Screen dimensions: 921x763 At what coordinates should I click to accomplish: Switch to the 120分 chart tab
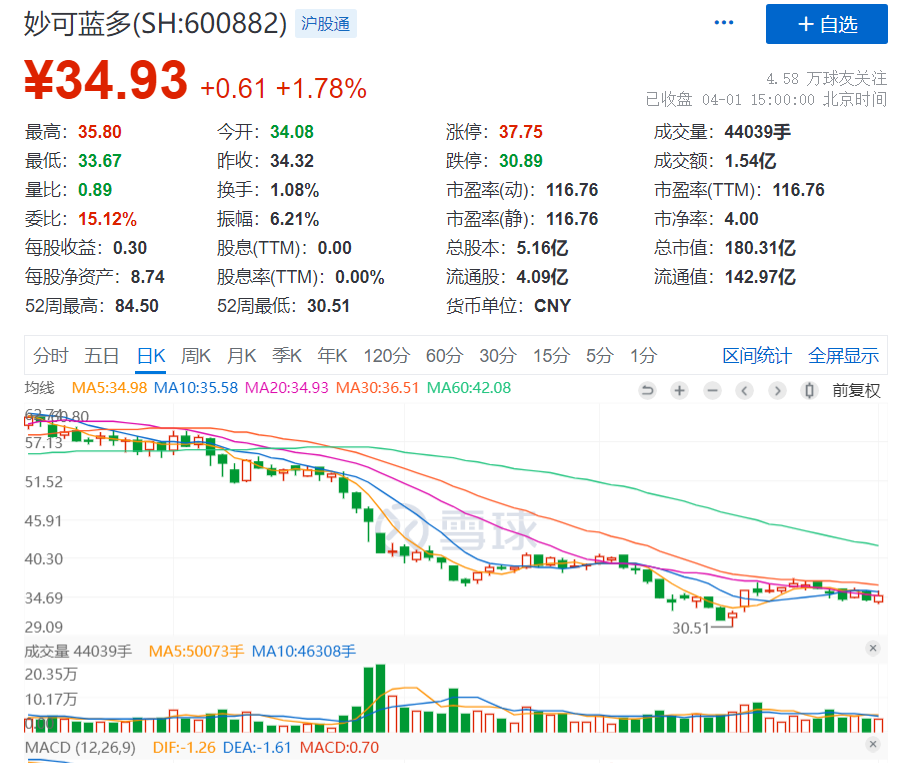(x=386, y=355)
